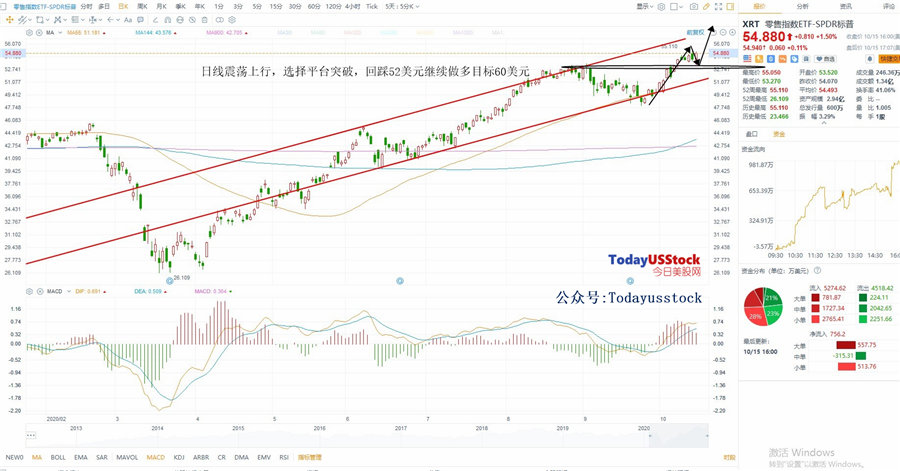The width and height of the screenshot is (900, 471).
Task: Select the angle line drawing tool
Action: pos(156,20)
